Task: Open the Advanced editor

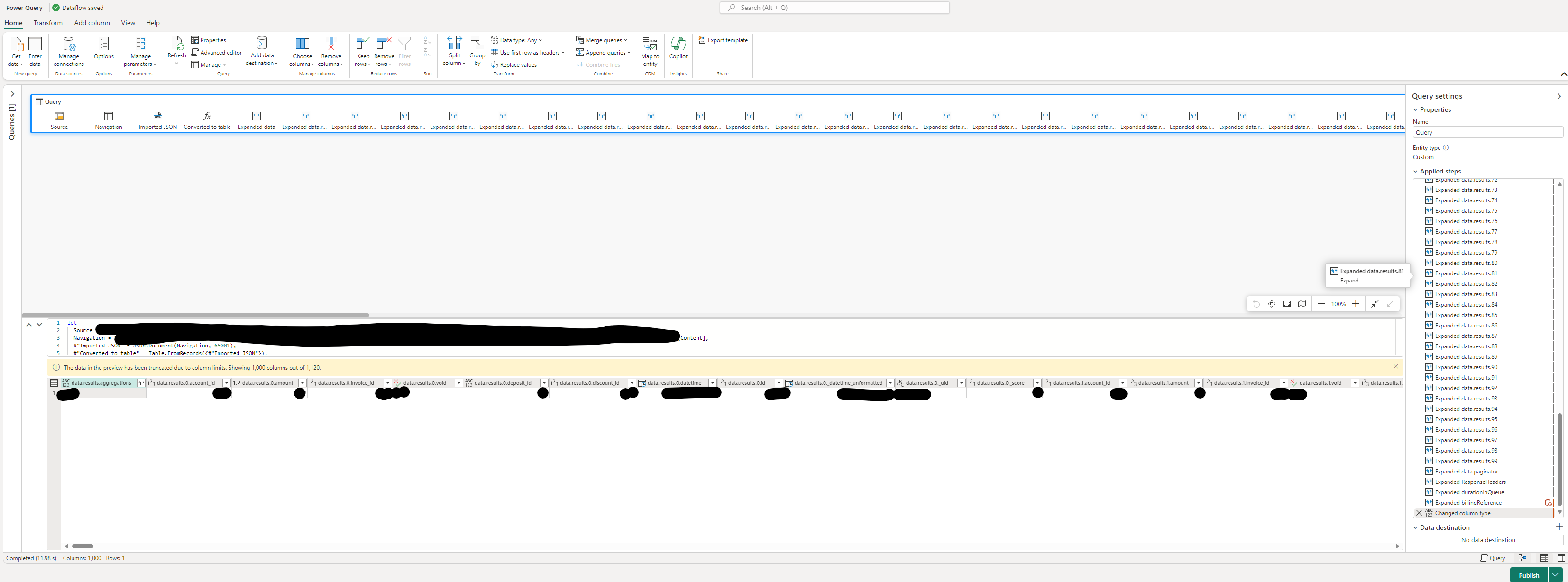Action: click(217, 52)
